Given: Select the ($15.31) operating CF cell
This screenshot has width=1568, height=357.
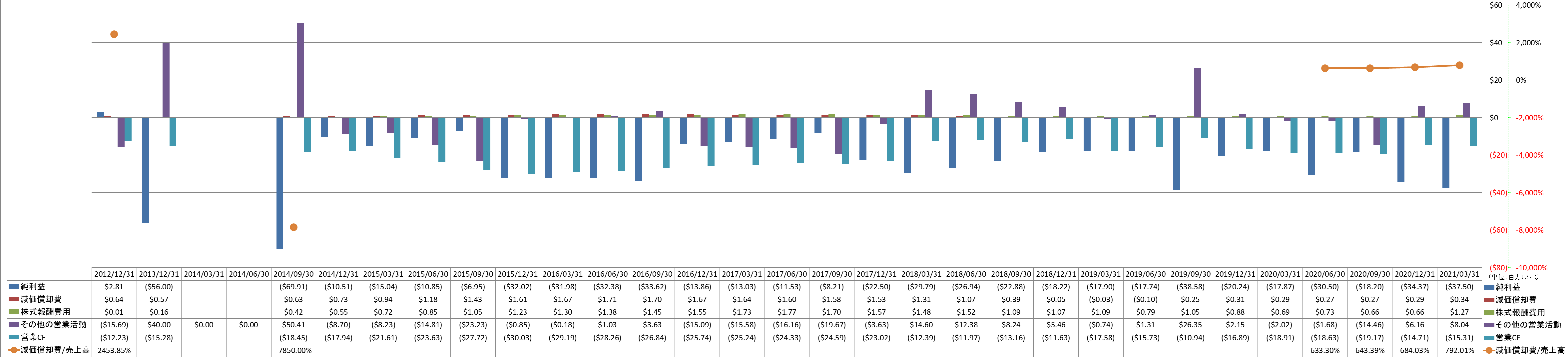Looking at the screenshot, I should 1459,338.
